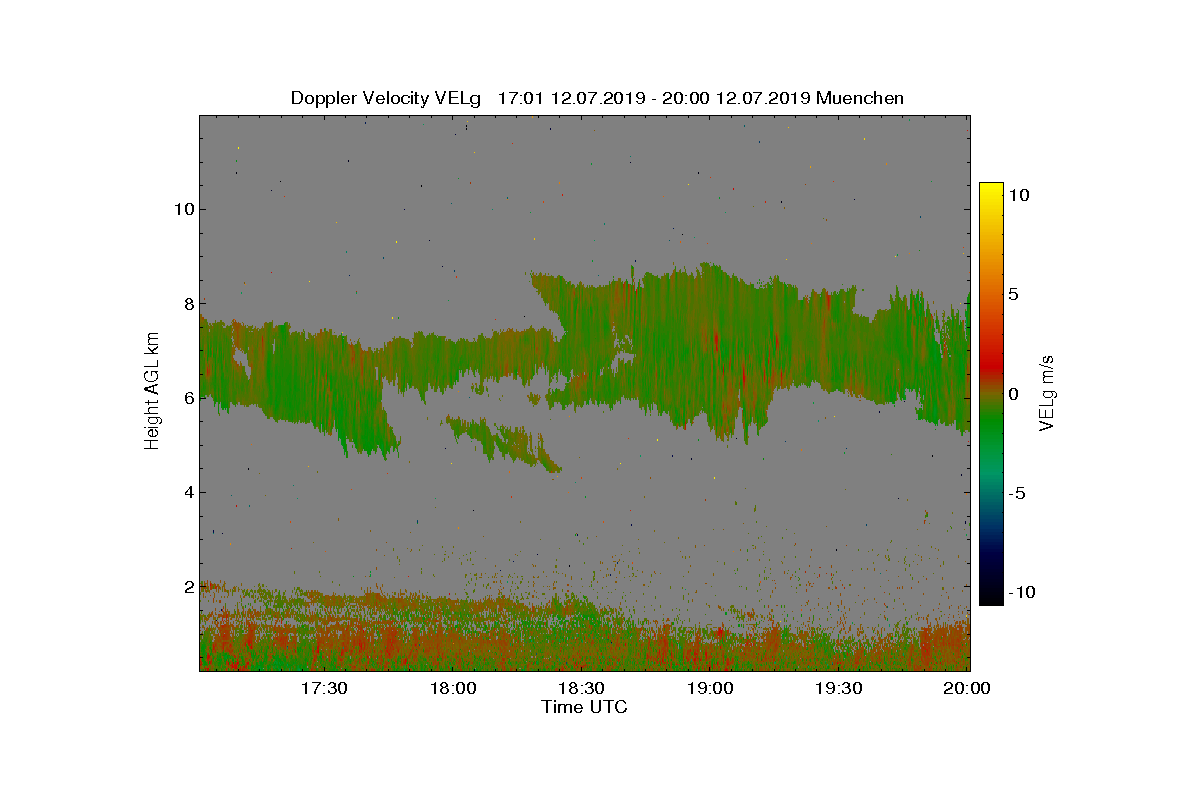Click the colorbar tick label '-5'
This screenshot has width=1200, height=800.
point(1015,493)
